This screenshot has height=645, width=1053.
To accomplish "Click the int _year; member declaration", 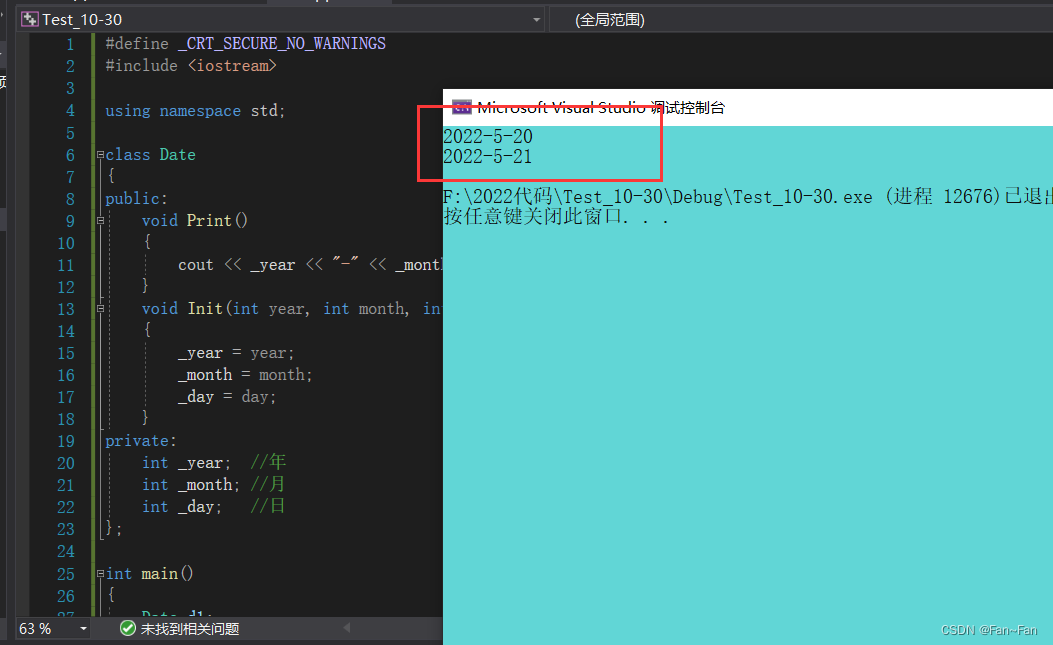I will coord(186,463).
